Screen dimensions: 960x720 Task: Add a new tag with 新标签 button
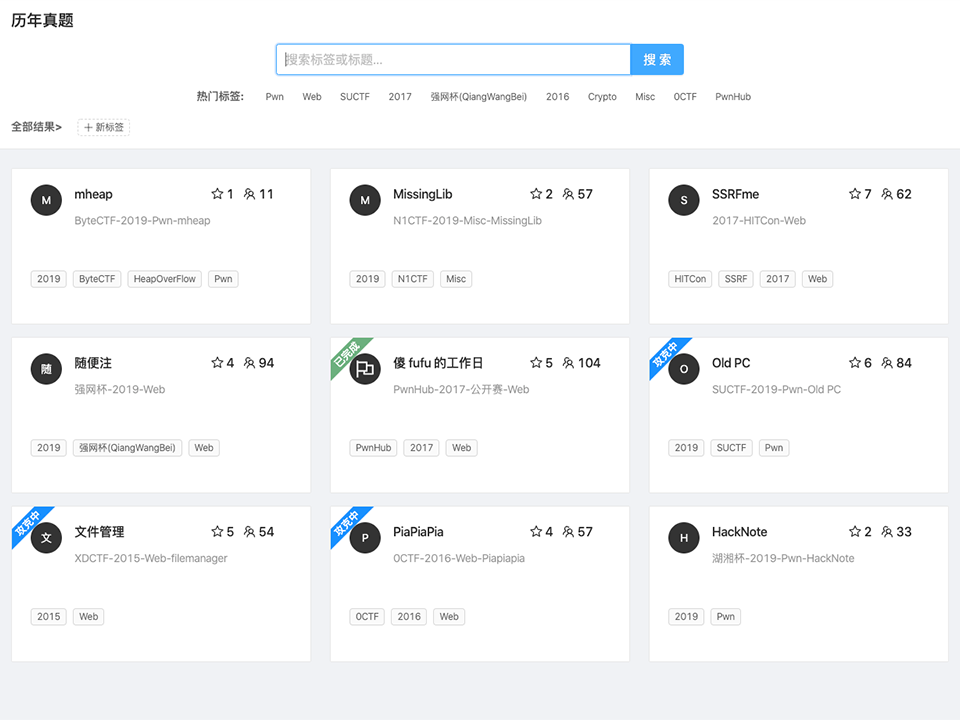pyautogui.click(x=104, y=127)
